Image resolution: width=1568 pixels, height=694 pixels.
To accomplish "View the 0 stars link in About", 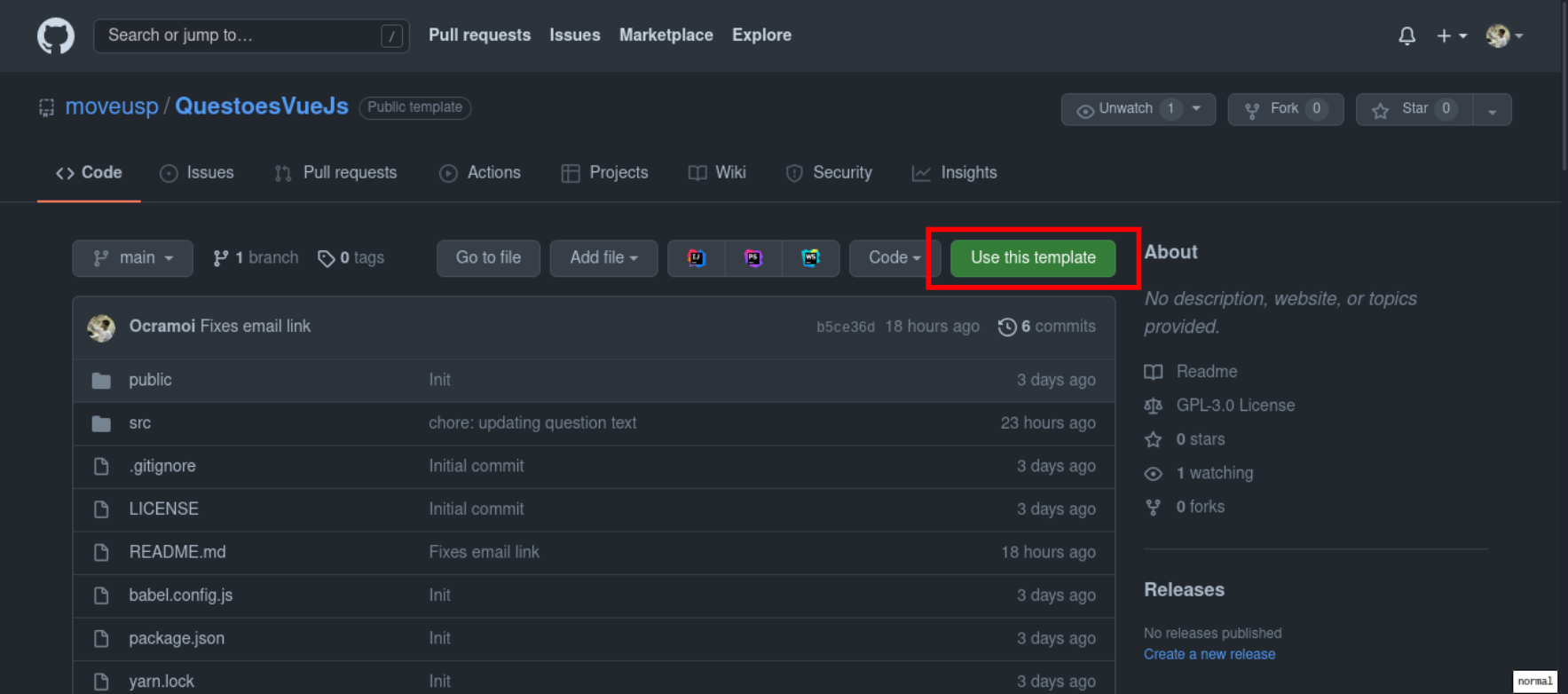I will tap(1185, 439).
